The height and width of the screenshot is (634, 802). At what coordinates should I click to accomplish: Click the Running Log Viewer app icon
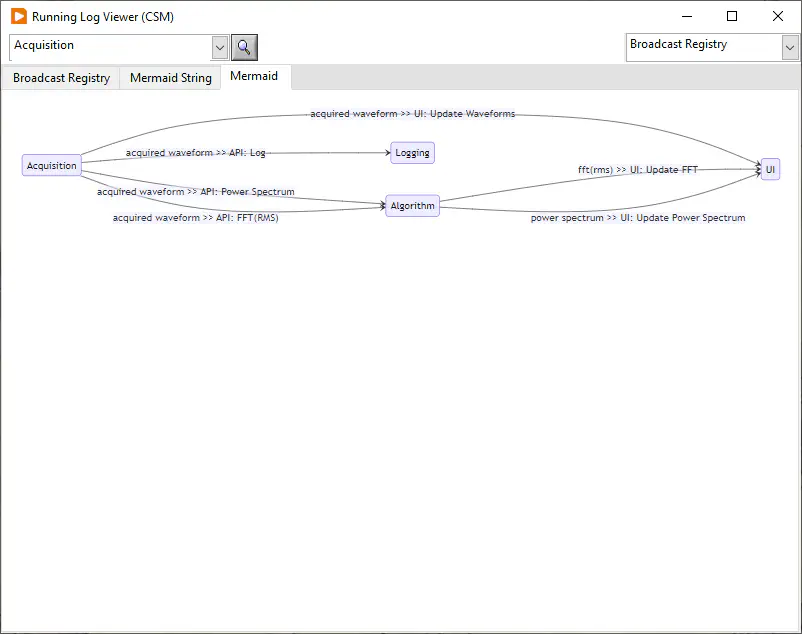tap(18, 17)
